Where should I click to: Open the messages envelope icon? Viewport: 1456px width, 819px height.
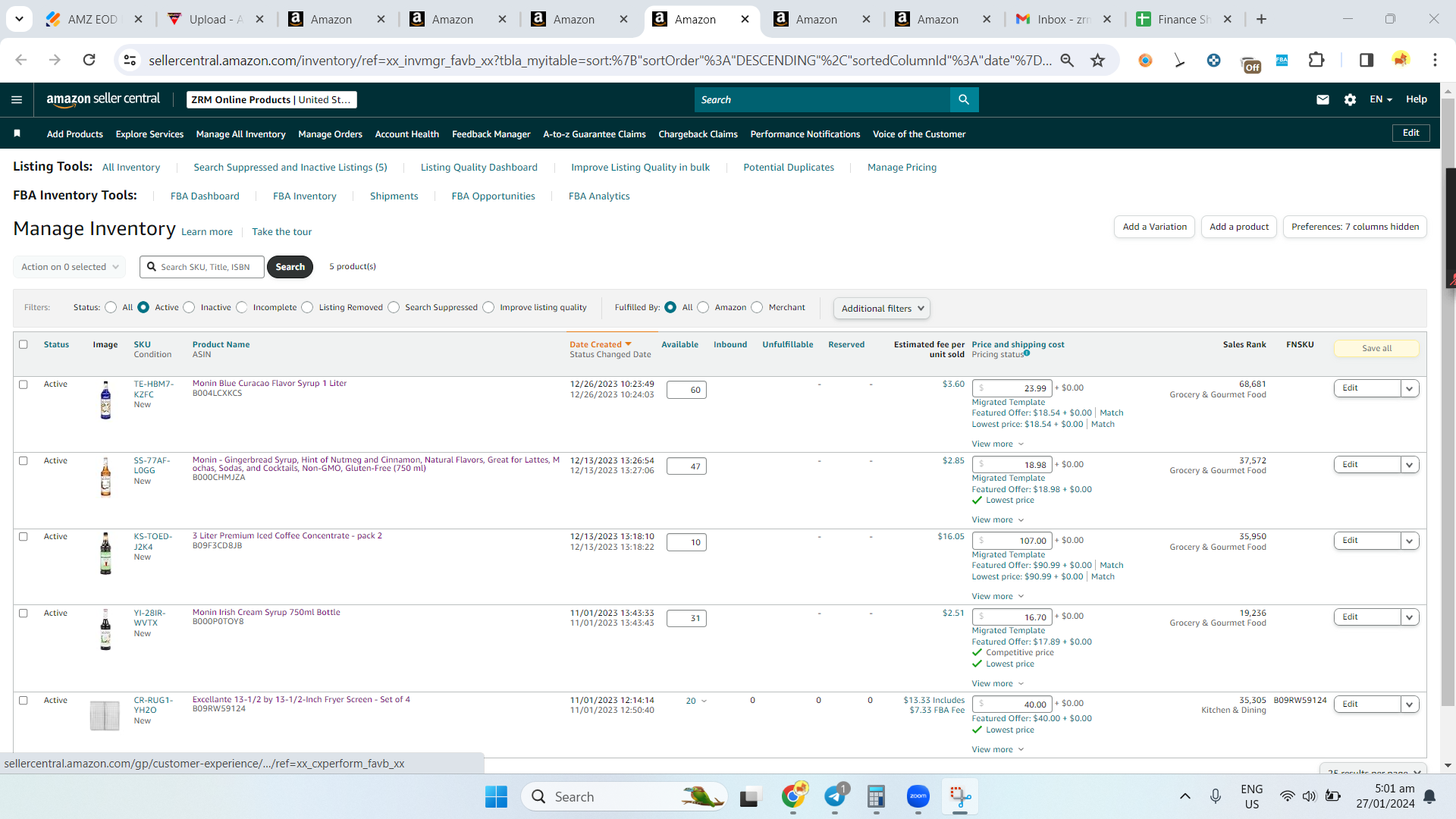click(x=1323, y=99)
